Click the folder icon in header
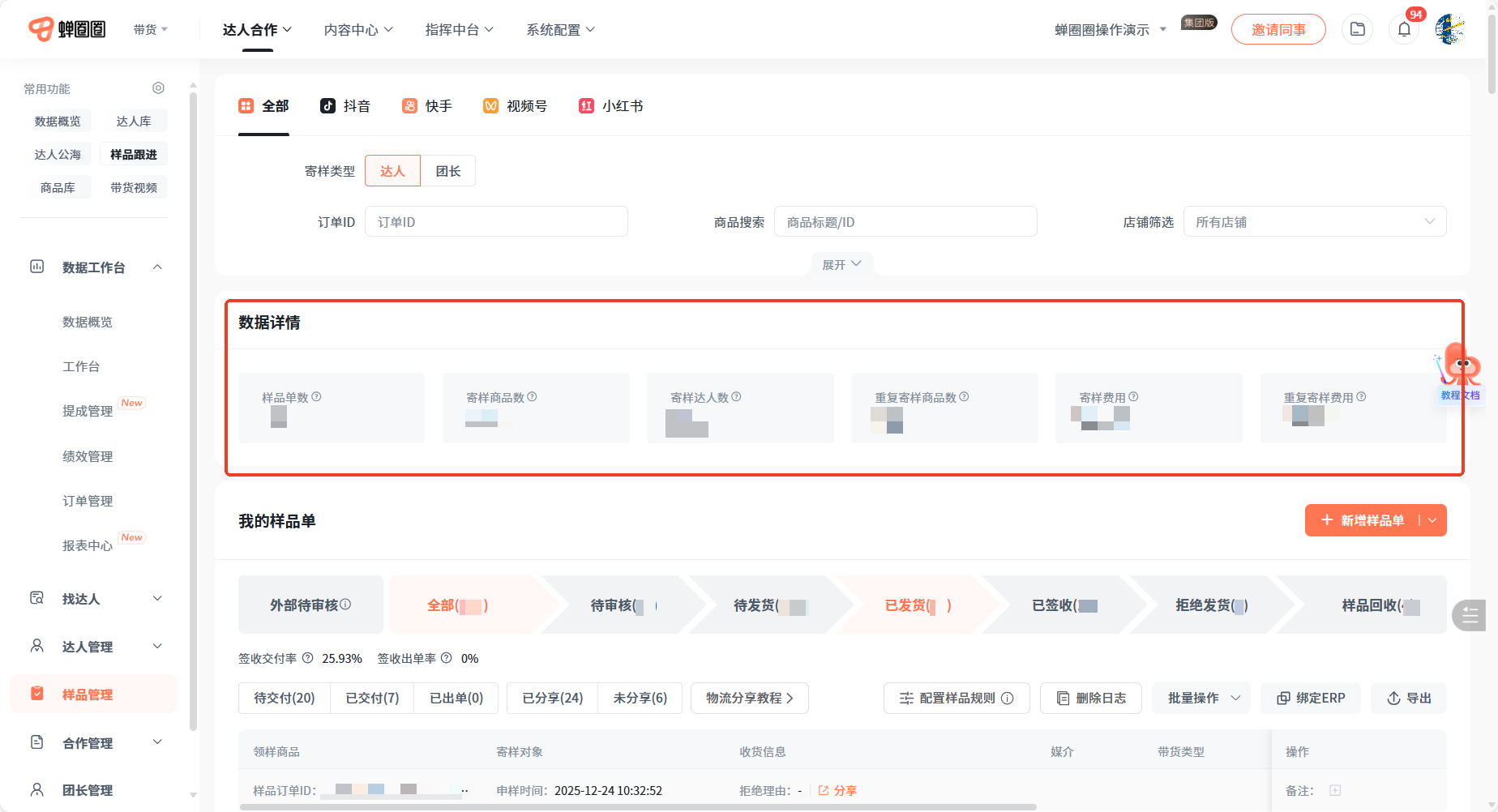The width and height of the screenshot is (1498, 812). point(1357,30)
